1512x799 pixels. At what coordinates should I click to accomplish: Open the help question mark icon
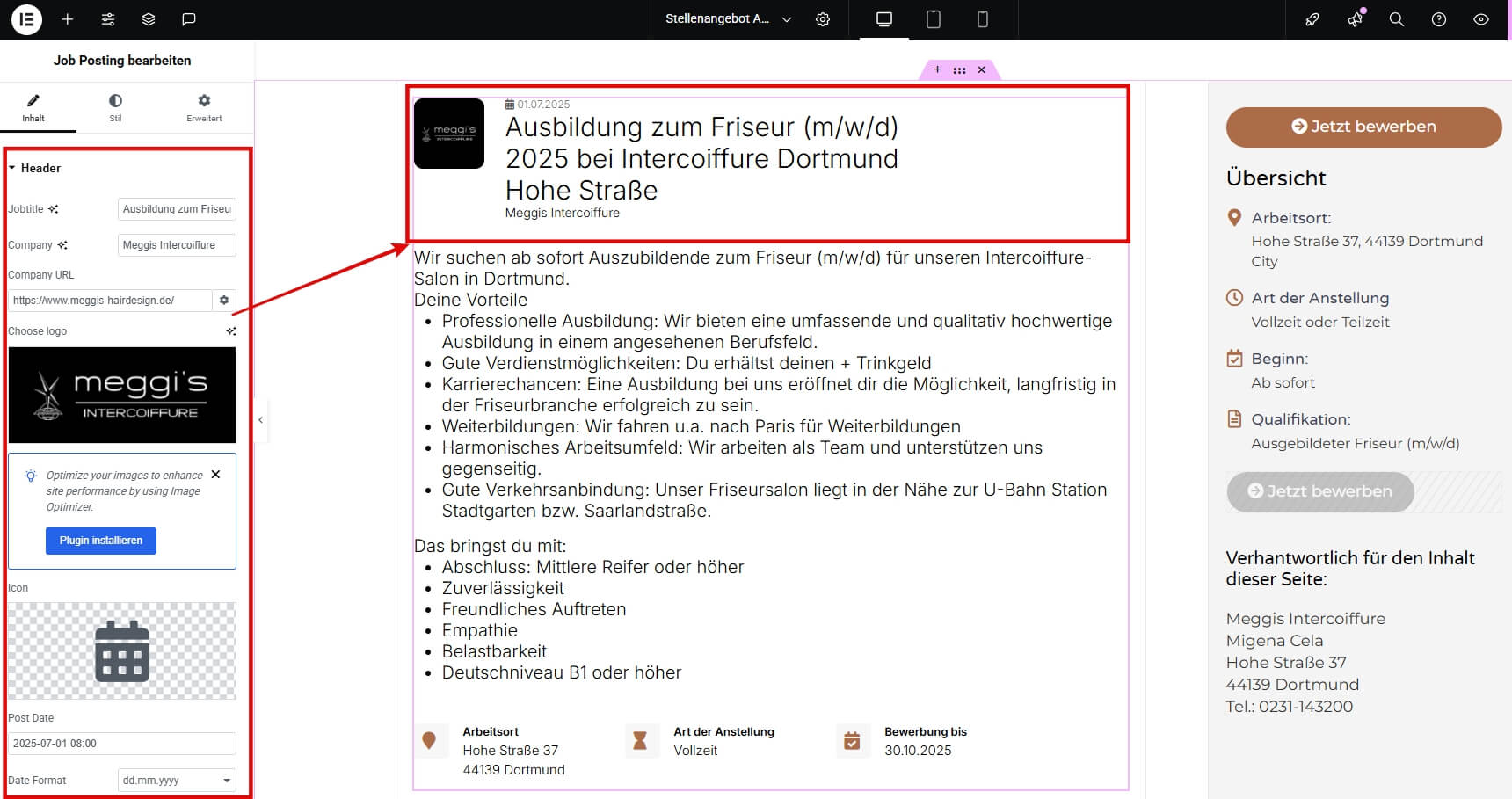(1438, 19)
